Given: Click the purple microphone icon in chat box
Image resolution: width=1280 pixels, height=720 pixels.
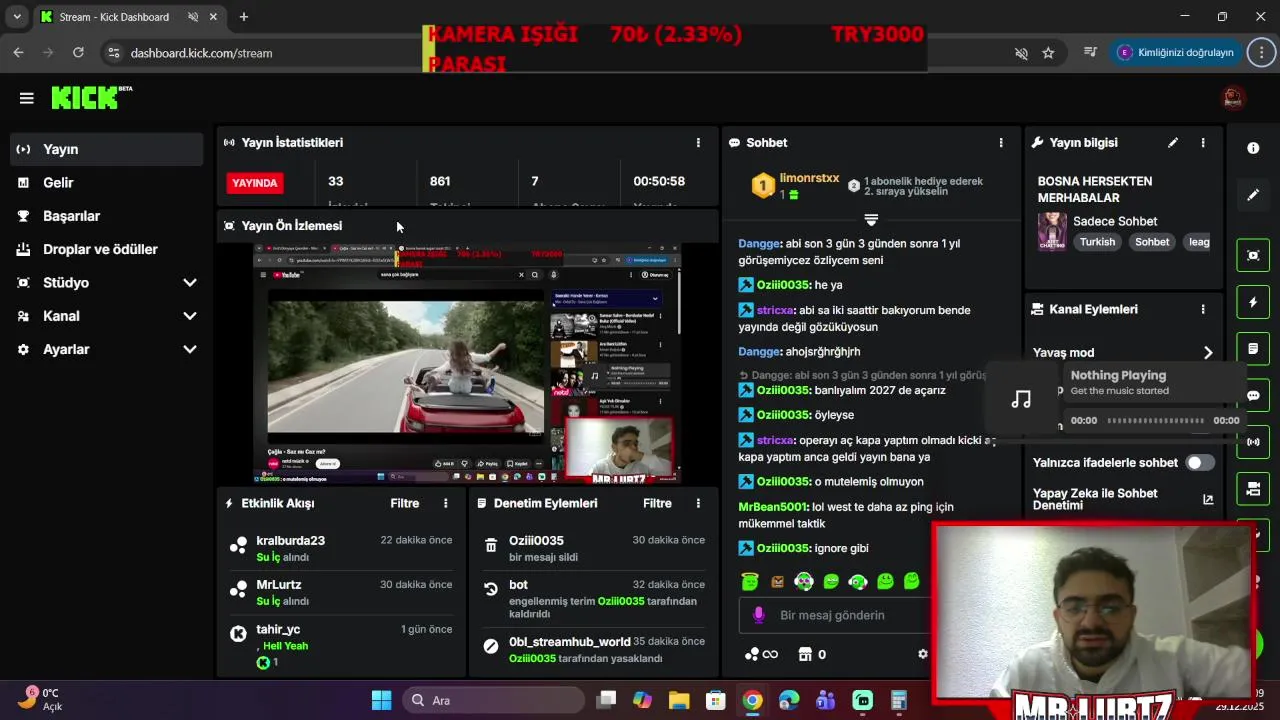Looking at the screenshot, I should tap(759, 615).
